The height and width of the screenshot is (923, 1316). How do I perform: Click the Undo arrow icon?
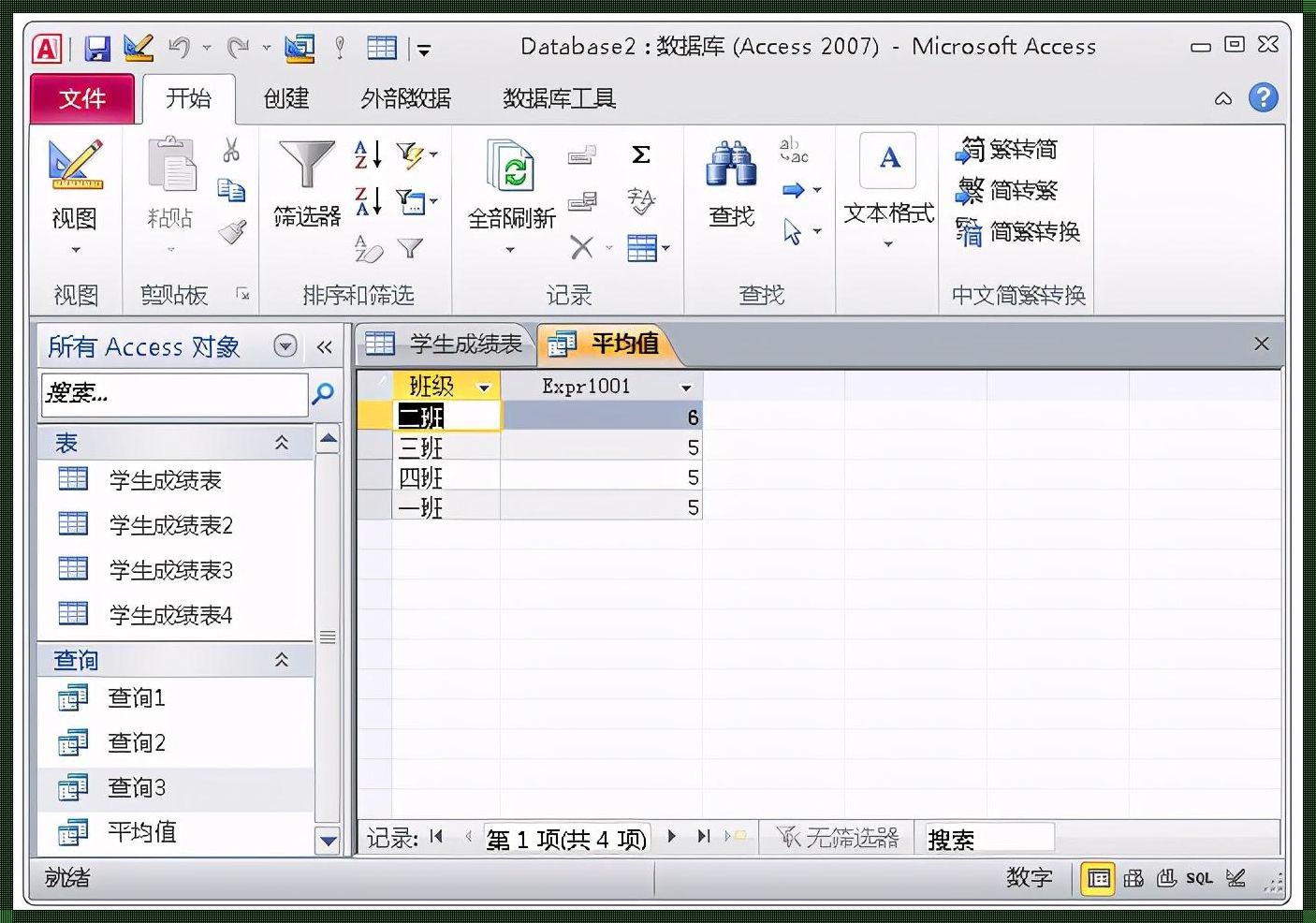pyautogui.click(x=179, y=47)
